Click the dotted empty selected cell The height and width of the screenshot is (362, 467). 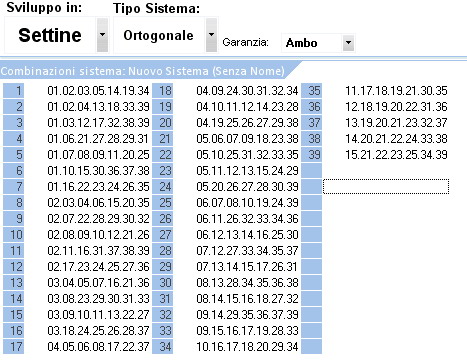coord(386,187)
